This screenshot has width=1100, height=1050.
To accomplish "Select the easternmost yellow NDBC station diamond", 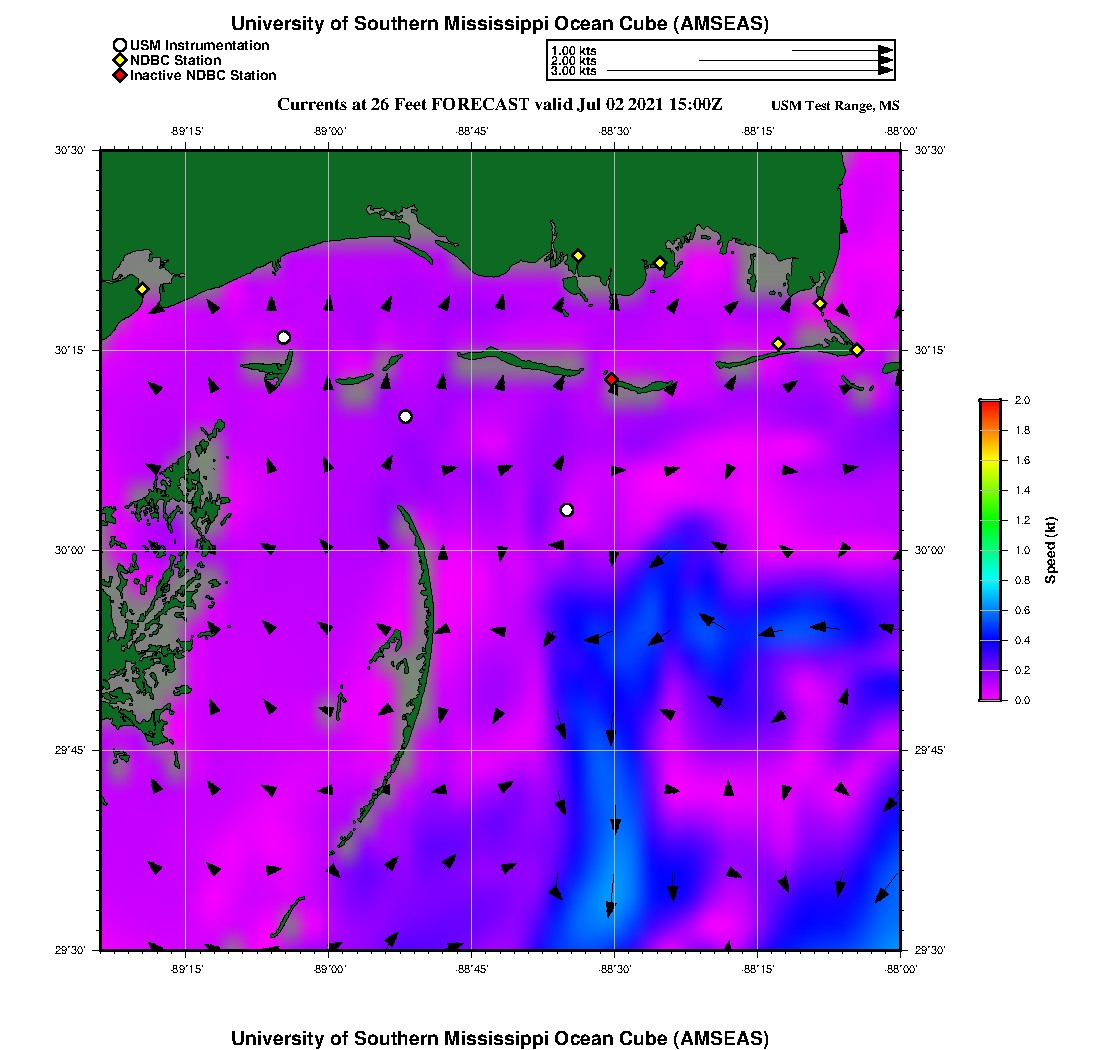I will click(x=857, y=349).
